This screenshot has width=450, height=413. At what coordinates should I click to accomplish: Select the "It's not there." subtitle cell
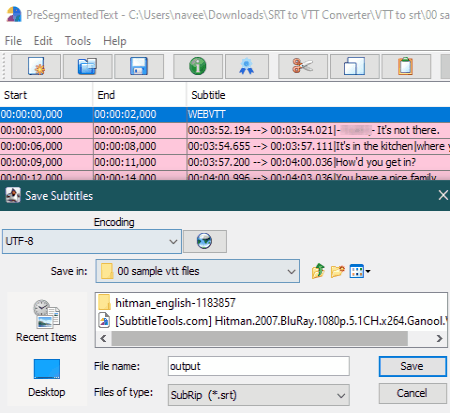[318, 130]
